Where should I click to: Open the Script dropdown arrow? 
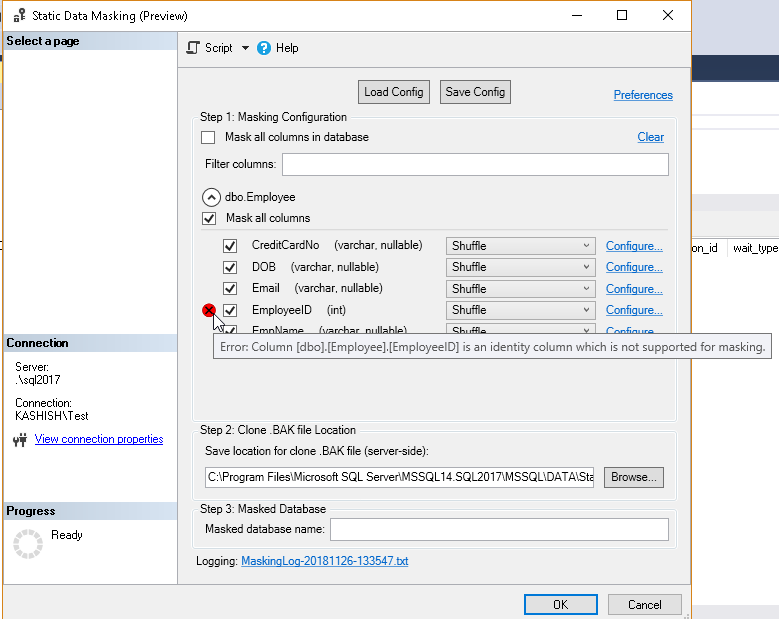[245, 48]
